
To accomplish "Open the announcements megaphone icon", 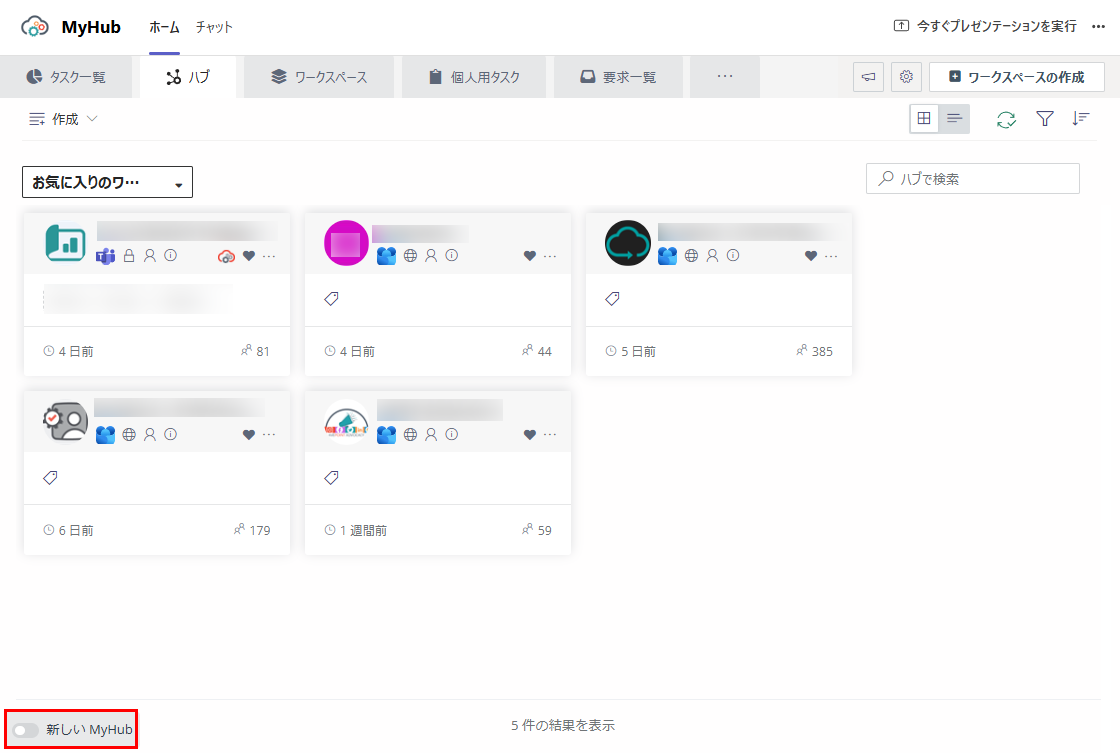I will click(x=869, y=76).
